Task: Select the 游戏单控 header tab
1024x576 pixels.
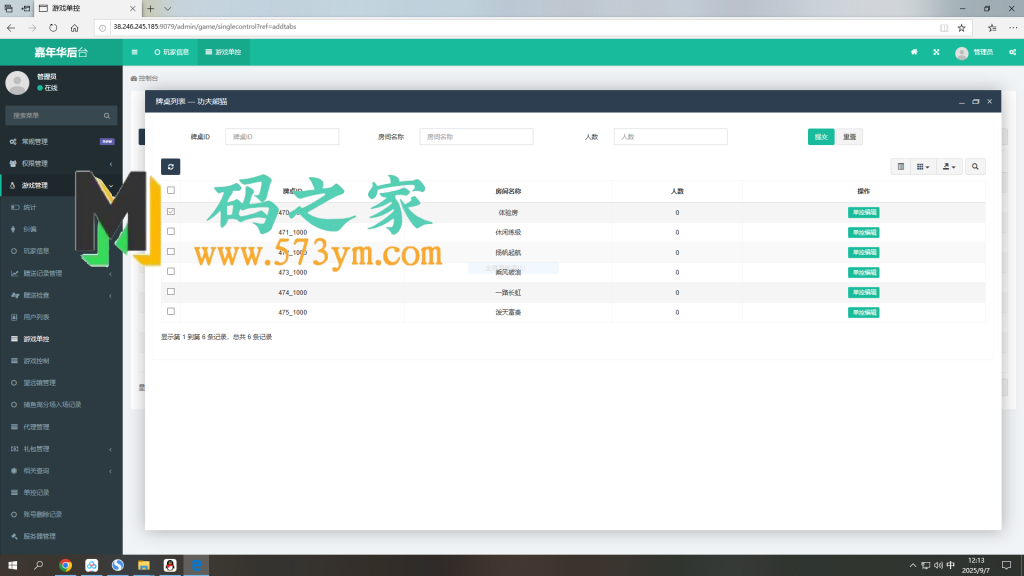Action: click(223, 52)
